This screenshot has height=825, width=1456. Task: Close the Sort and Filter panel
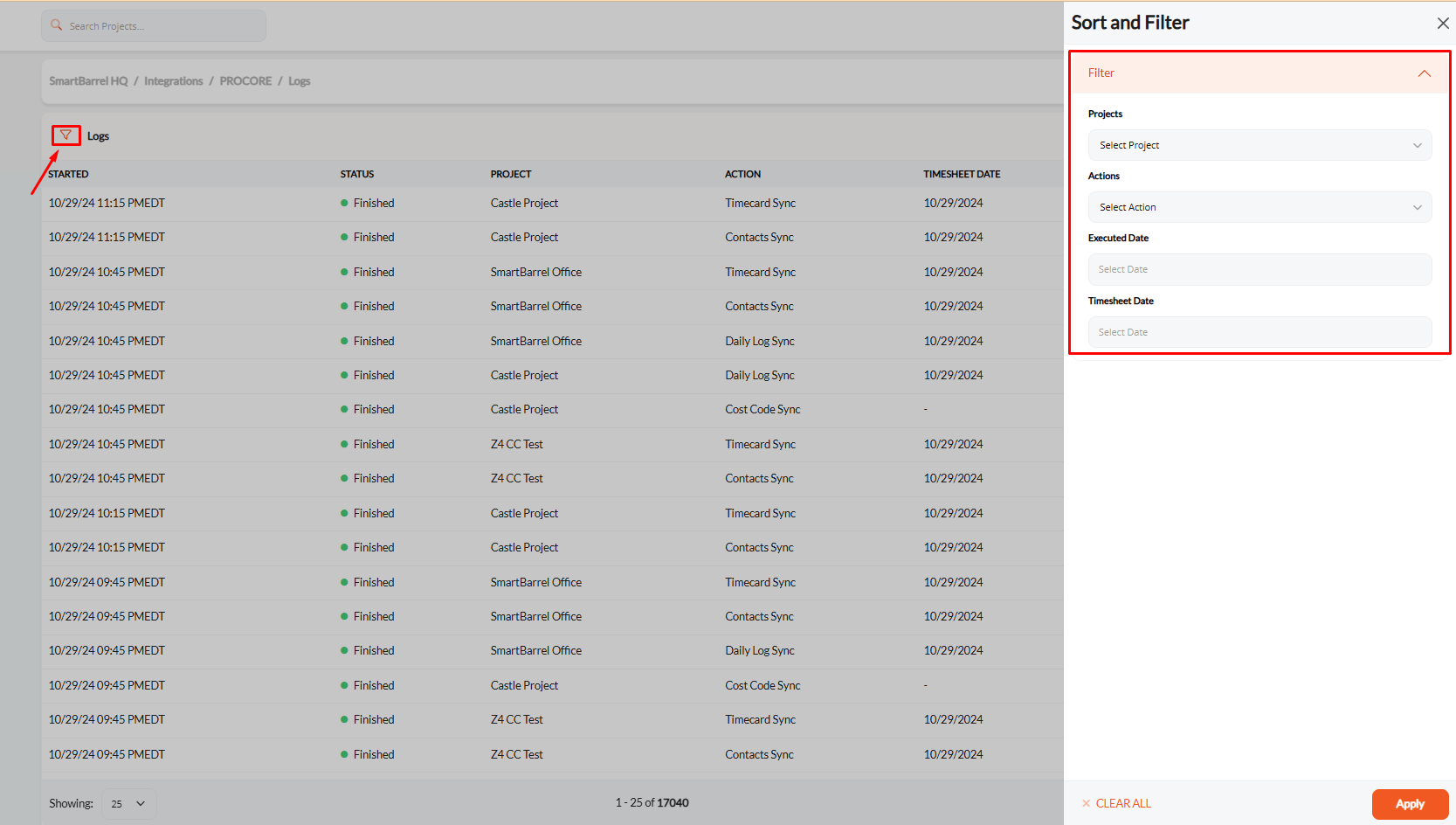(1443, 24)
